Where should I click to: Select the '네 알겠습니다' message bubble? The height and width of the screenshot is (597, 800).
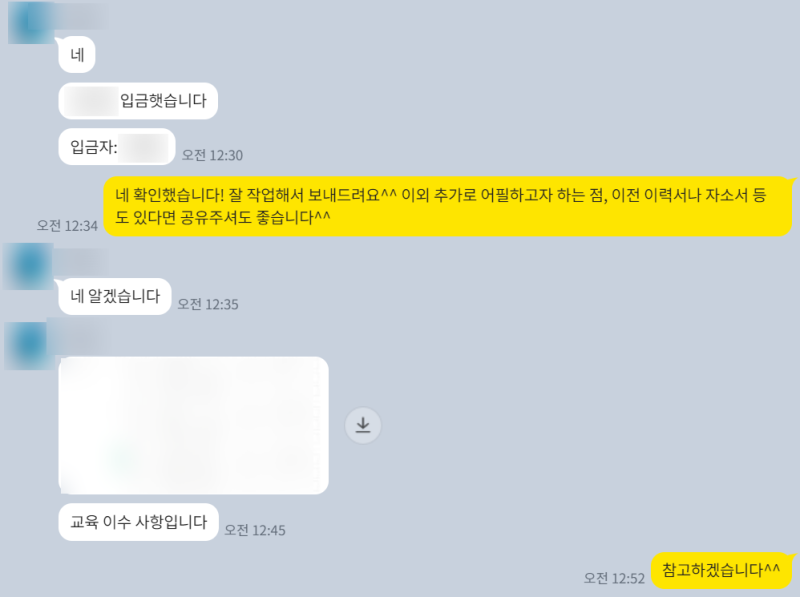point(115,296)
